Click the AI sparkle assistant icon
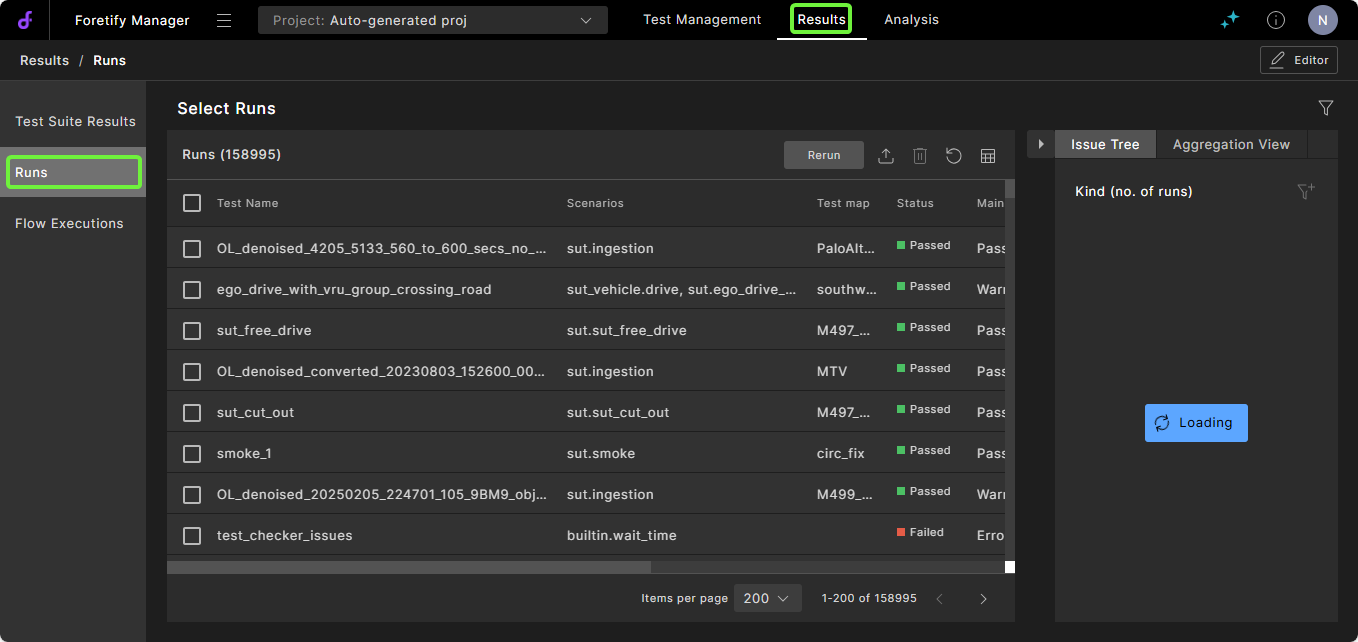Viewport: 1358px width, 642px height. coord(1230,20)
